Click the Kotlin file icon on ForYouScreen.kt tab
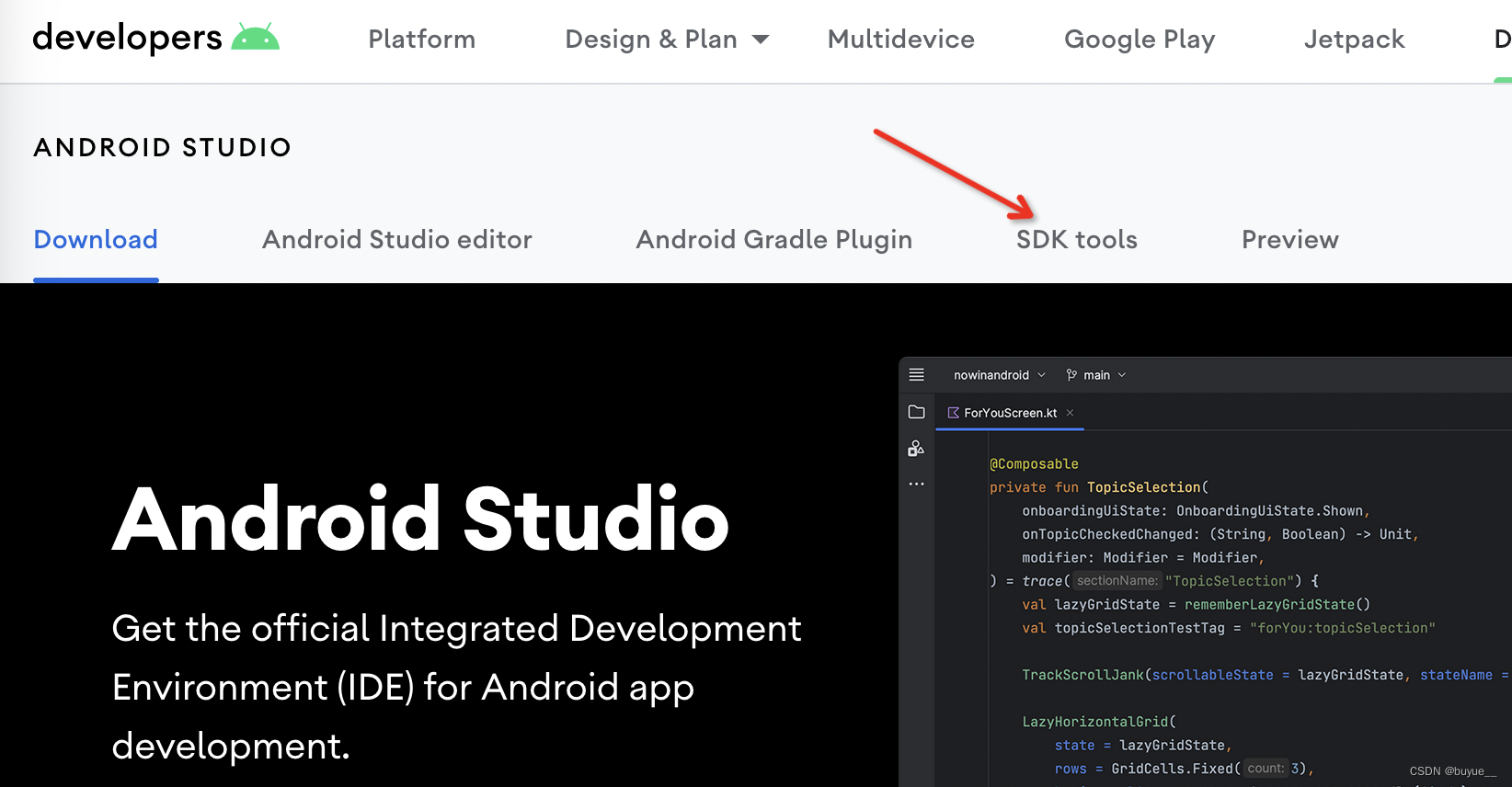 (954, 413)
